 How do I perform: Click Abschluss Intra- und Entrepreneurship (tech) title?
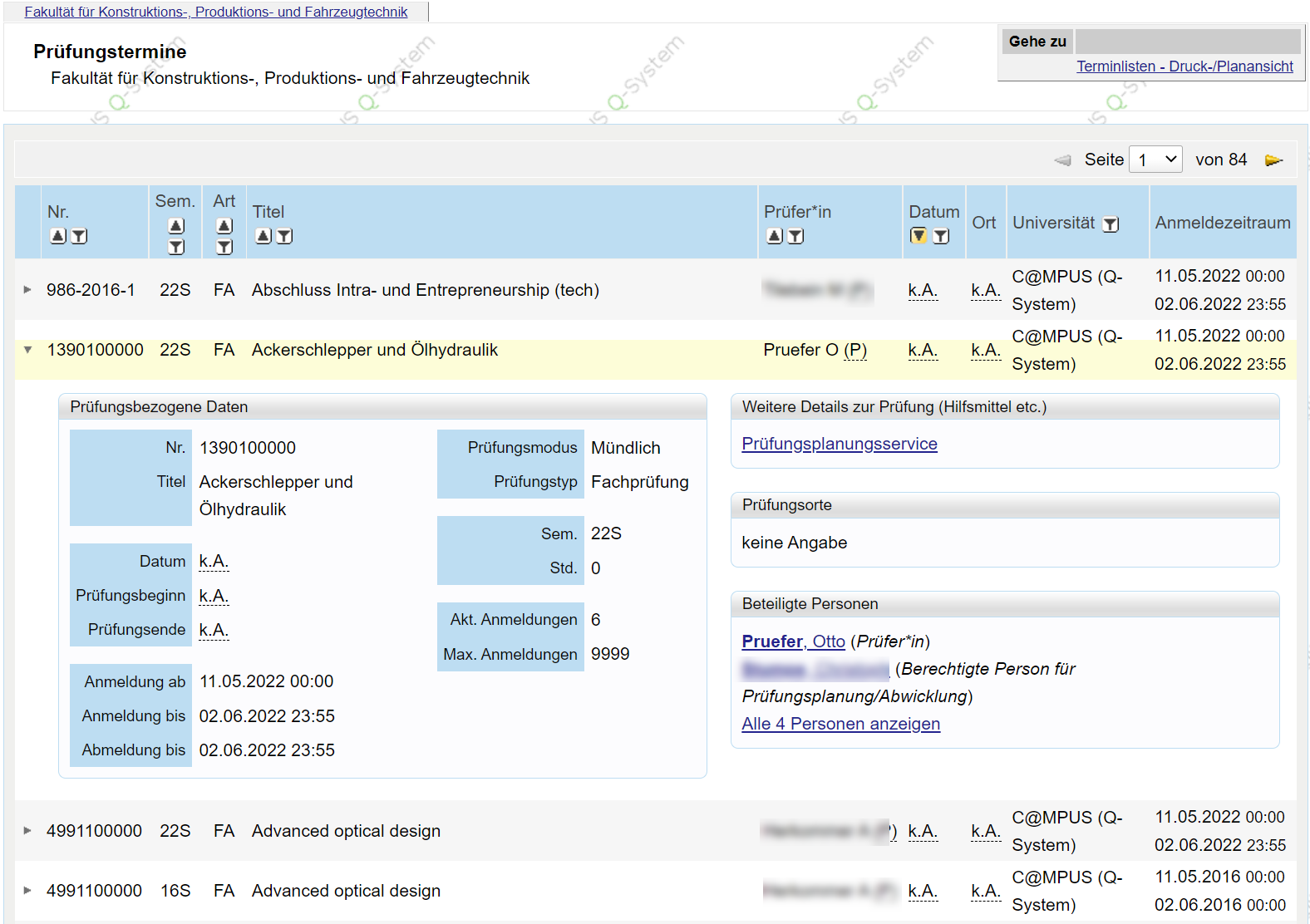pyautogui.click(x=426, y=290)
